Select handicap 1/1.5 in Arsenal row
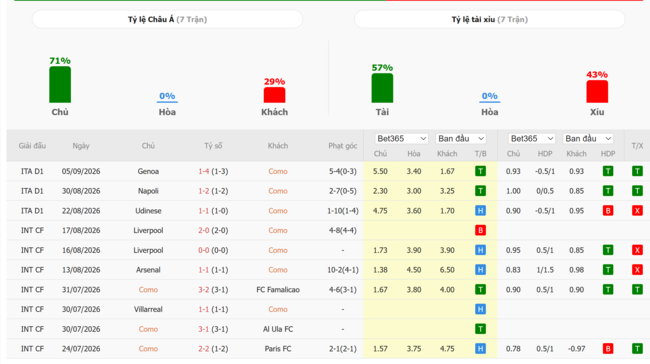 pyautogui.click(x=545, y=270)
